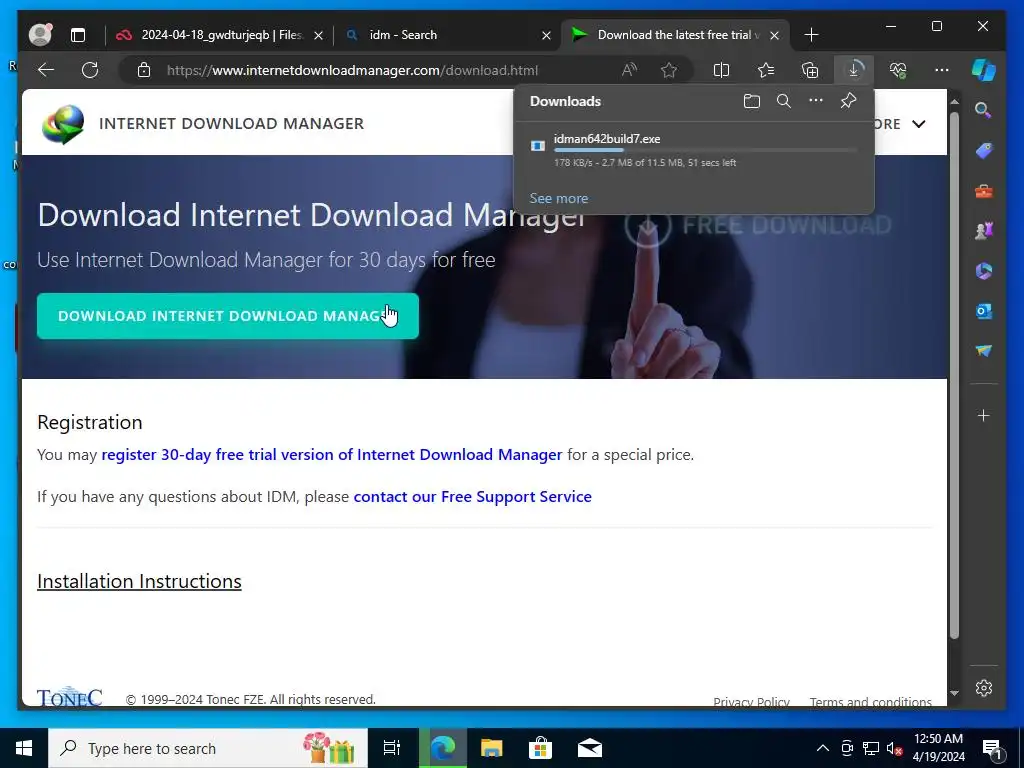1024x768 pixels.
Task: Close the idm - Search tab
Action: pyautogui.click(x=546, y=35)
